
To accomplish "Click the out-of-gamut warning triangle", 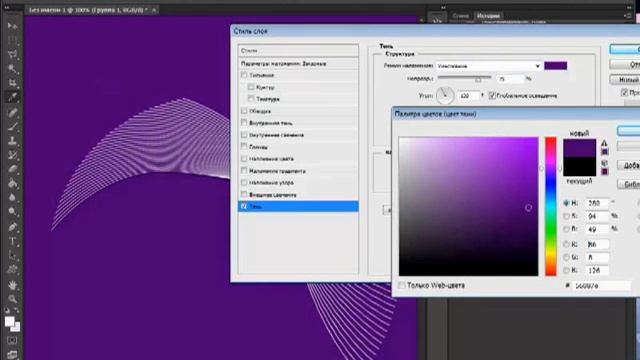I will (x=604, y=143).
